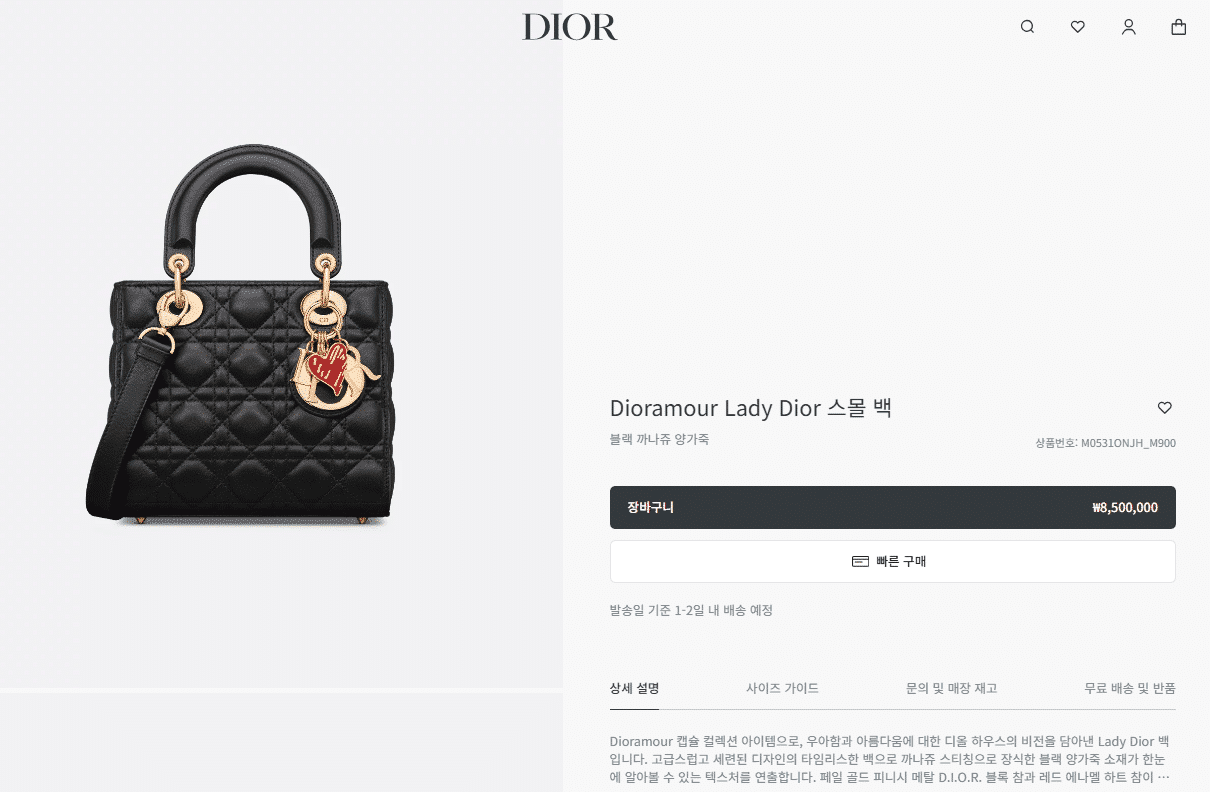Image resolution: width=1210 pixels, height=792 pixels.
Task: Open the account profile icon
Action: [x=1128, y=27]
